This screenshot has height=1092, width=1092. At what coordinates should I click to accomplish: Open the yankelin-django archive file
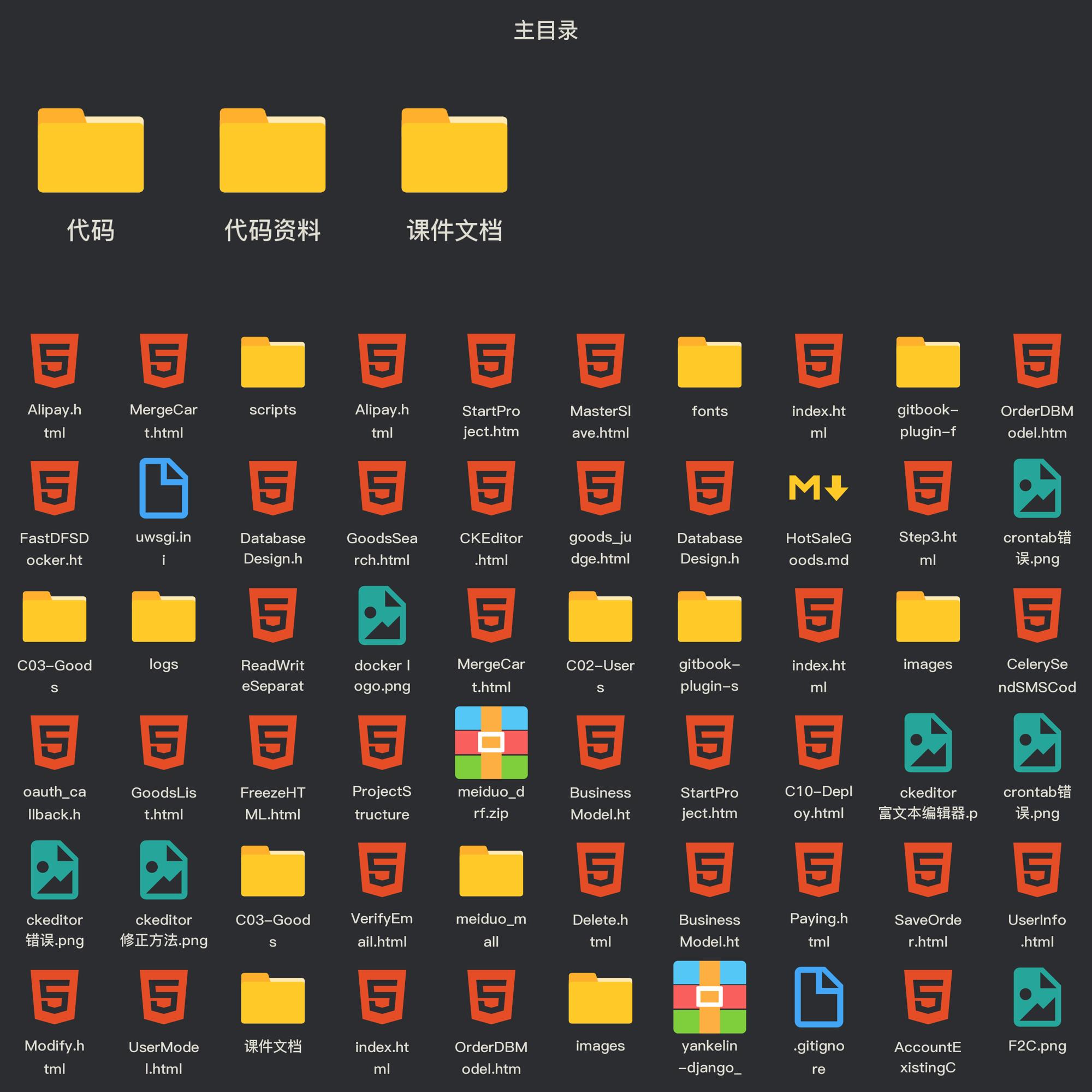click(709, 997)
